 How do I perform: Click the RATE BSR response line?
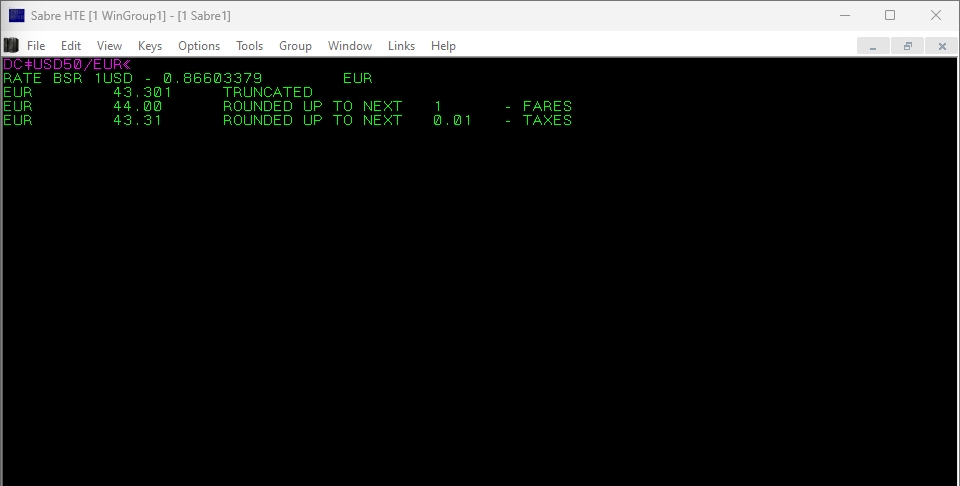[187, 78]
